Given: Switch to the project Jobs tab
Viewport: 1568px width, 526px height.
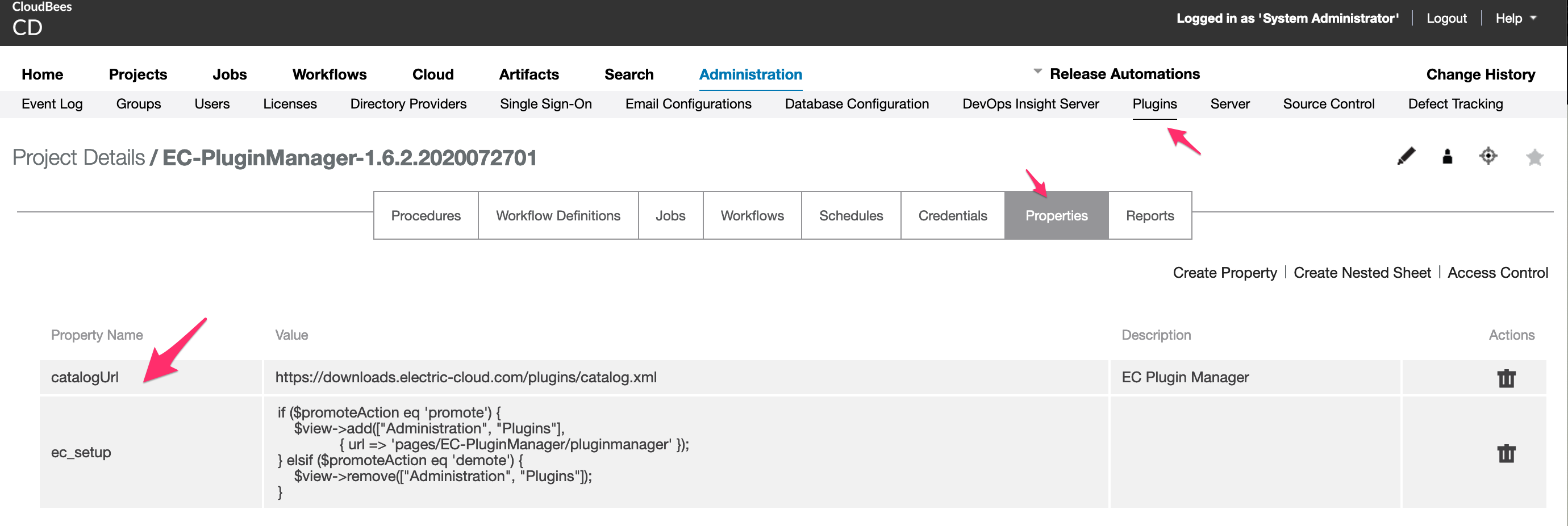Looking at the screenshot, I should [670, 215].
